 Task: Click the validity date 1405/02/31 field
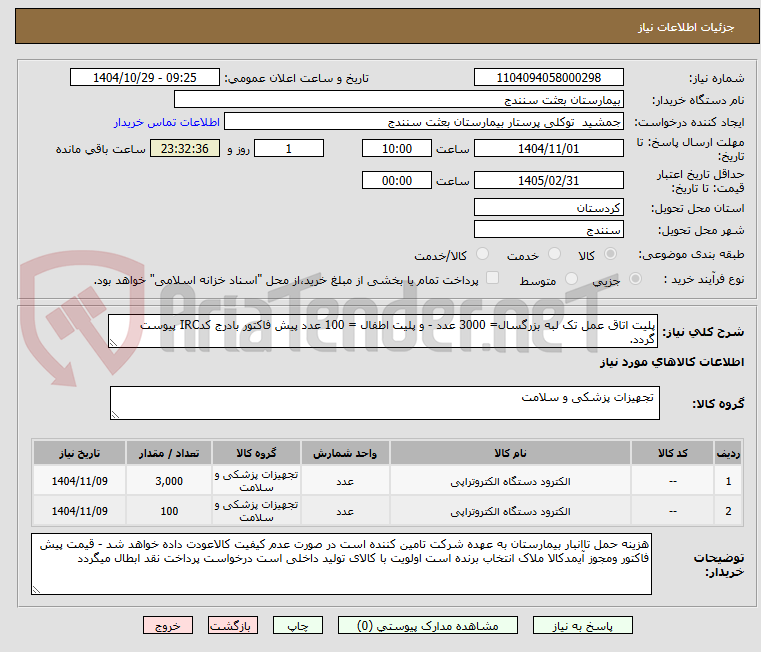[x=548, y=180]
